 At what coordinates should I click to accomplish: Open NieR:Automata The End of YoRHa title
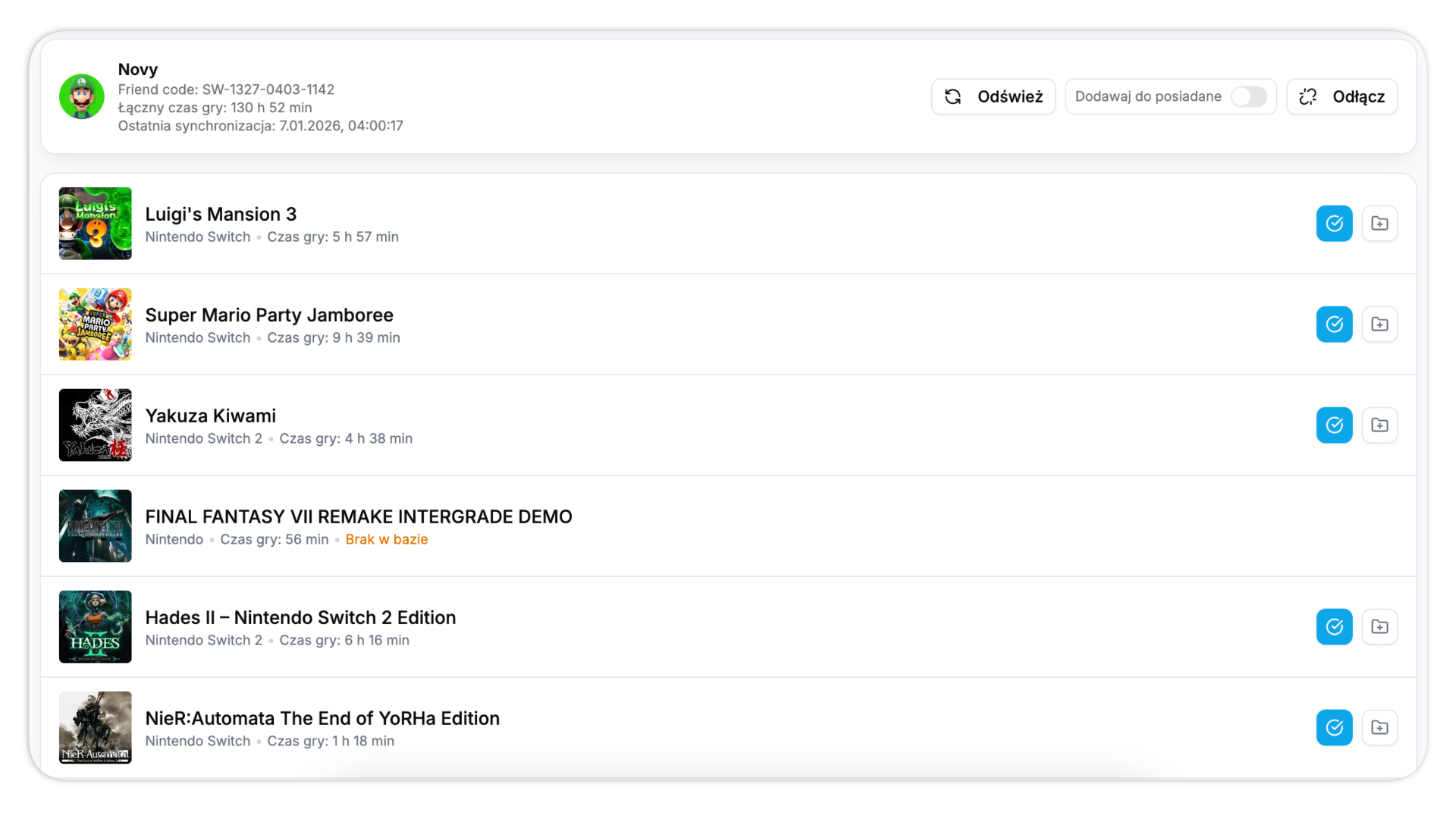322,719
